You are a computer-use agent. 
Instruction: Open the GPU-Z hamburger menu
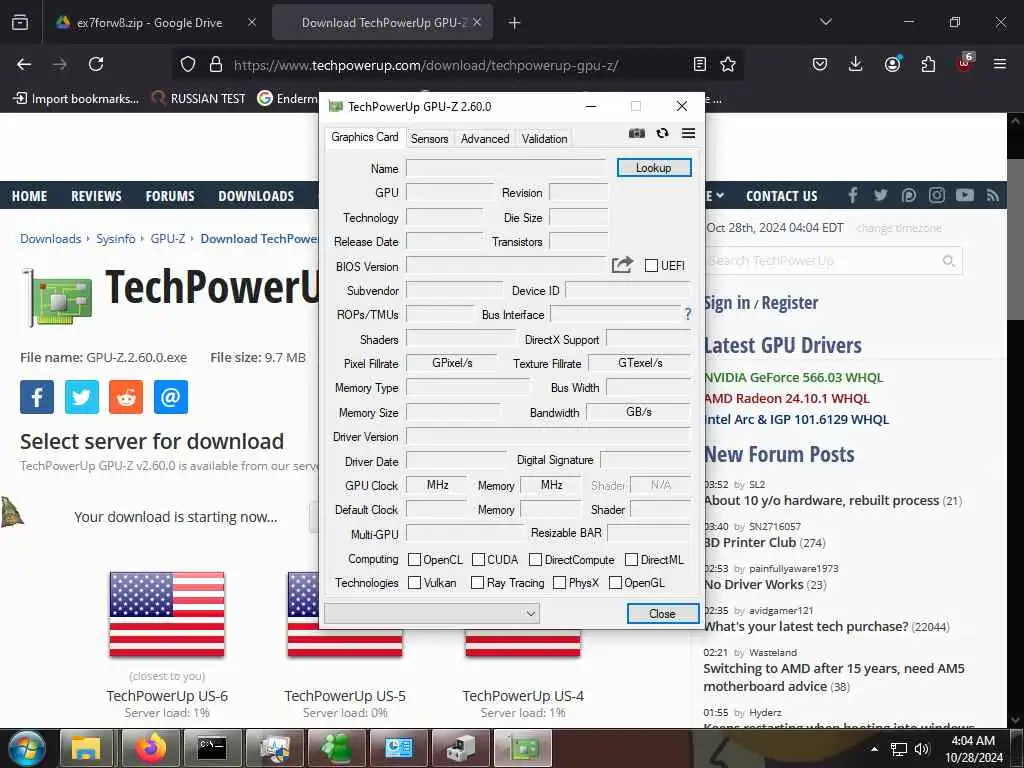click(x=688, y=133)
